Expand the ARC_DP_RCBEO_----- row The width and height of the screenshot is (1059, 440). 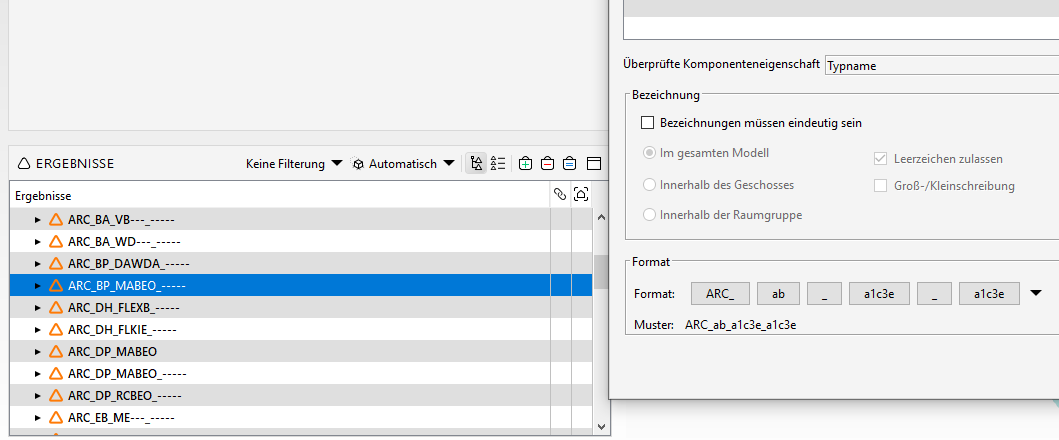click(x=38, y=395)
